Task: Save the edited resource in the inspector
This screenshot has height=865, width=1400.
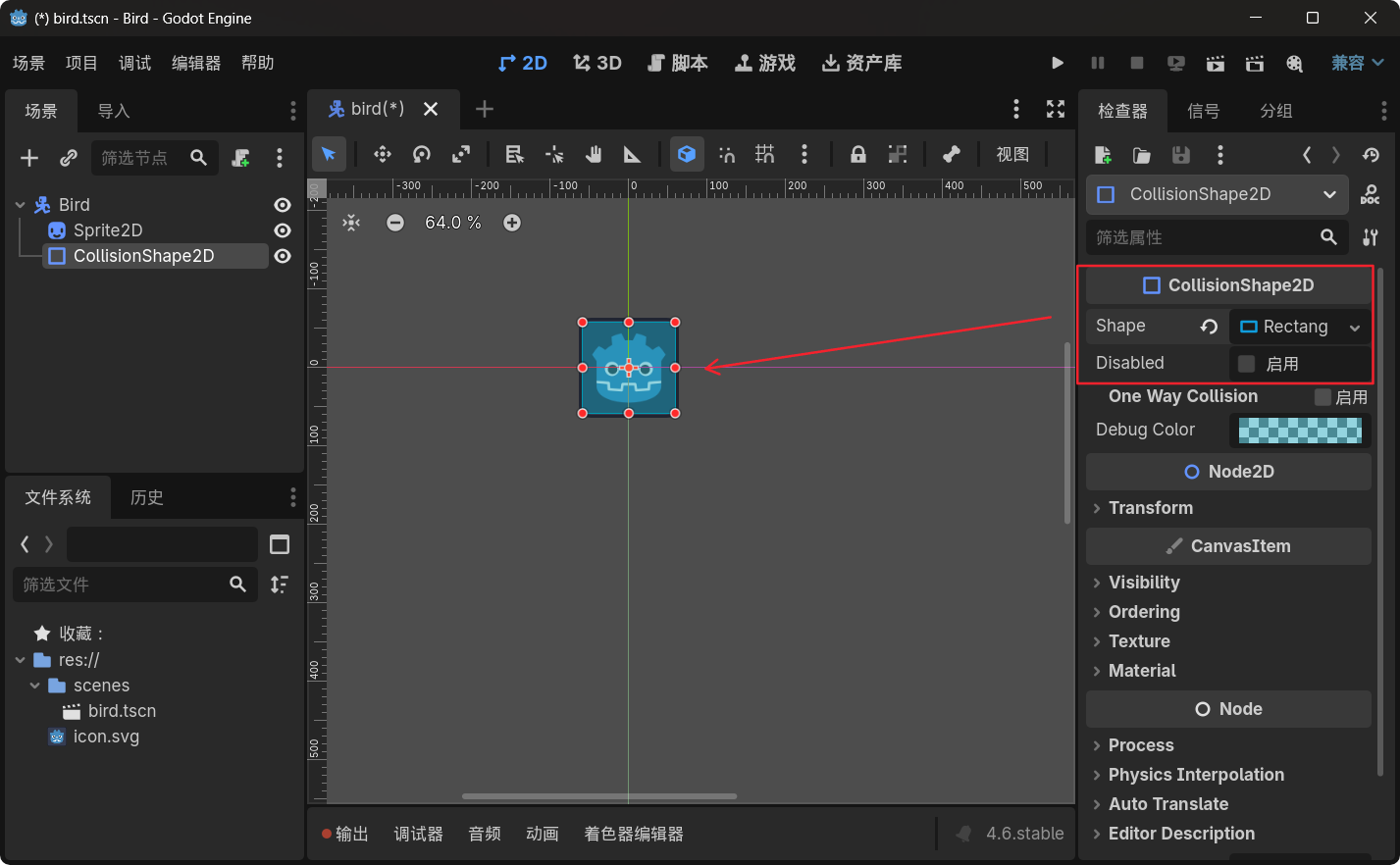Action: pyautogui.click(x=1181, y=155)
